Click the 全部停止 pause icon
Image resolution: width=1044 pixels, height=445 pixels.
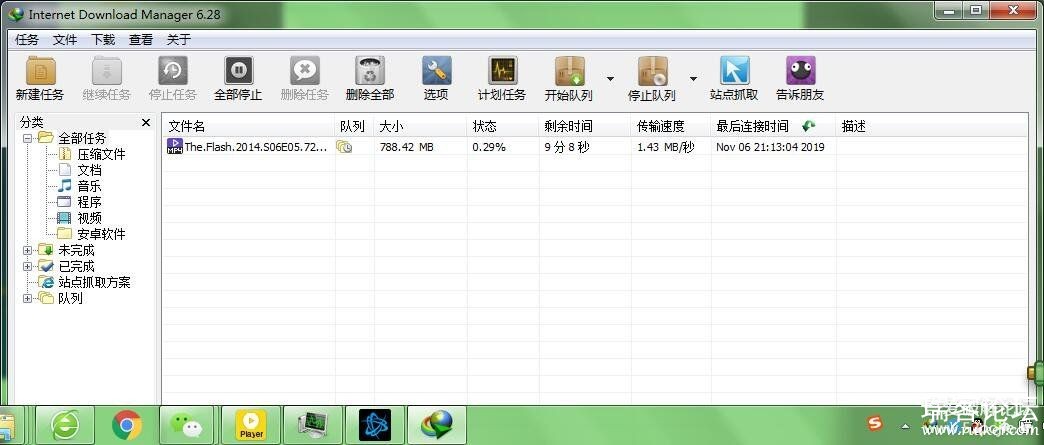click(238, 71)
